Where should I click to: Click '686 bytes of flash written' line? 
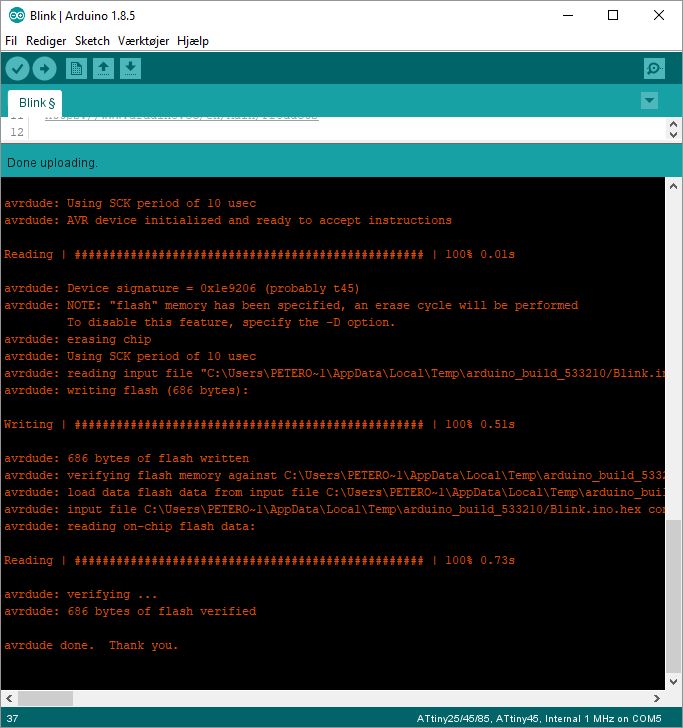tap(126, 458)
